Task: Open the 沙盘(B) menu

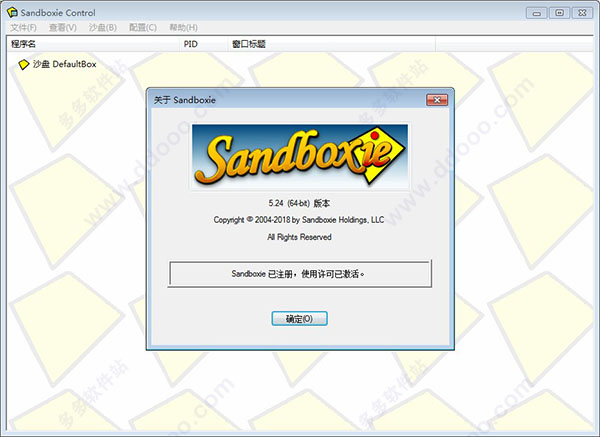Action: (103, 28)
